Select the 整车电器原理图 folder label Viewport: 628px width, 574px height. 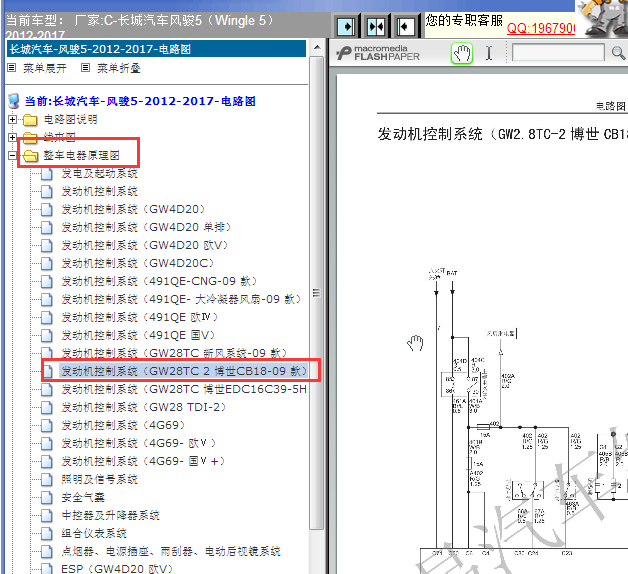81,155
